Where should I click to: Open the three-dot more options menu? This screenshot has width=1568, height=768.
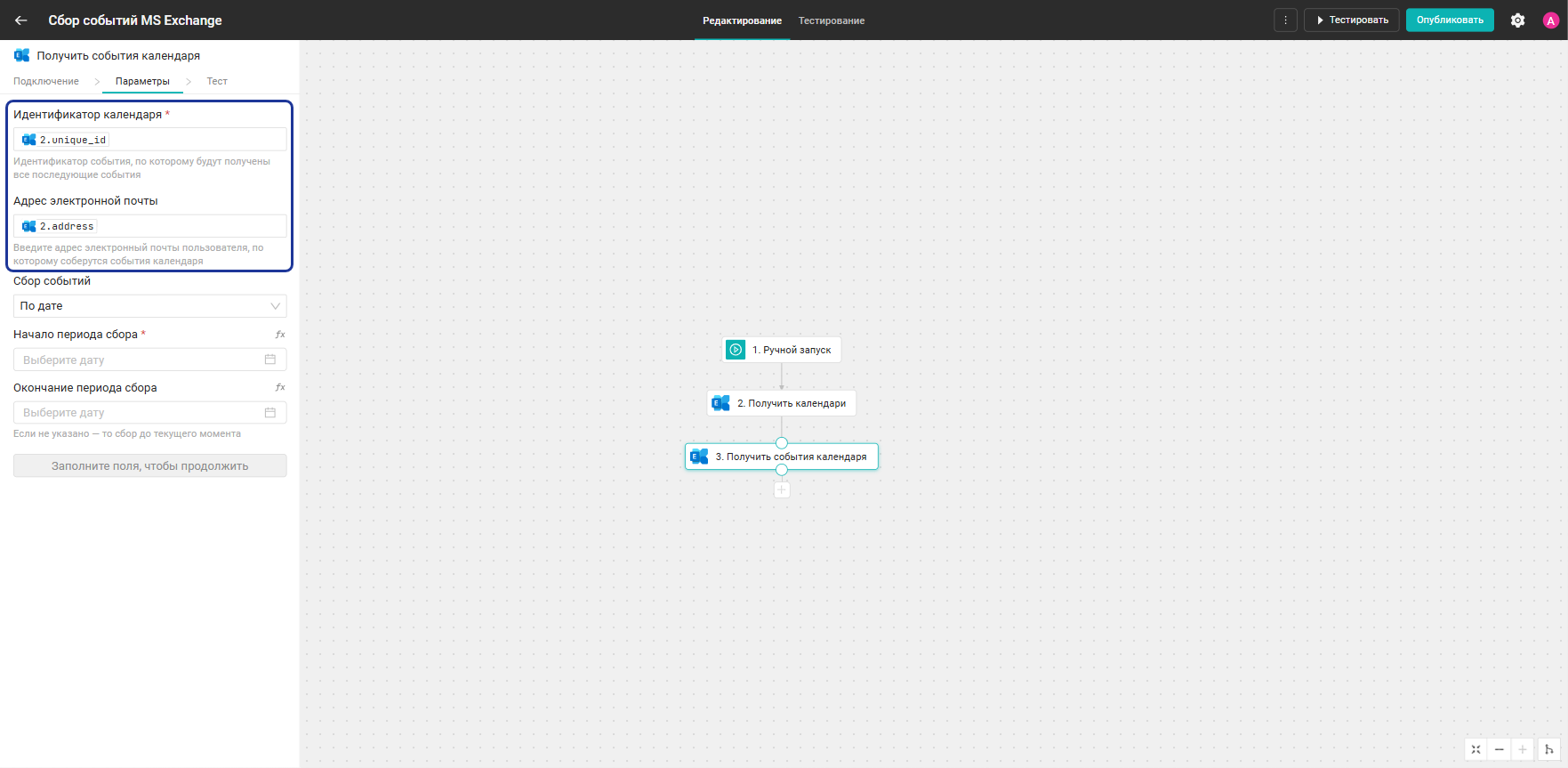tap(1285, 20)
